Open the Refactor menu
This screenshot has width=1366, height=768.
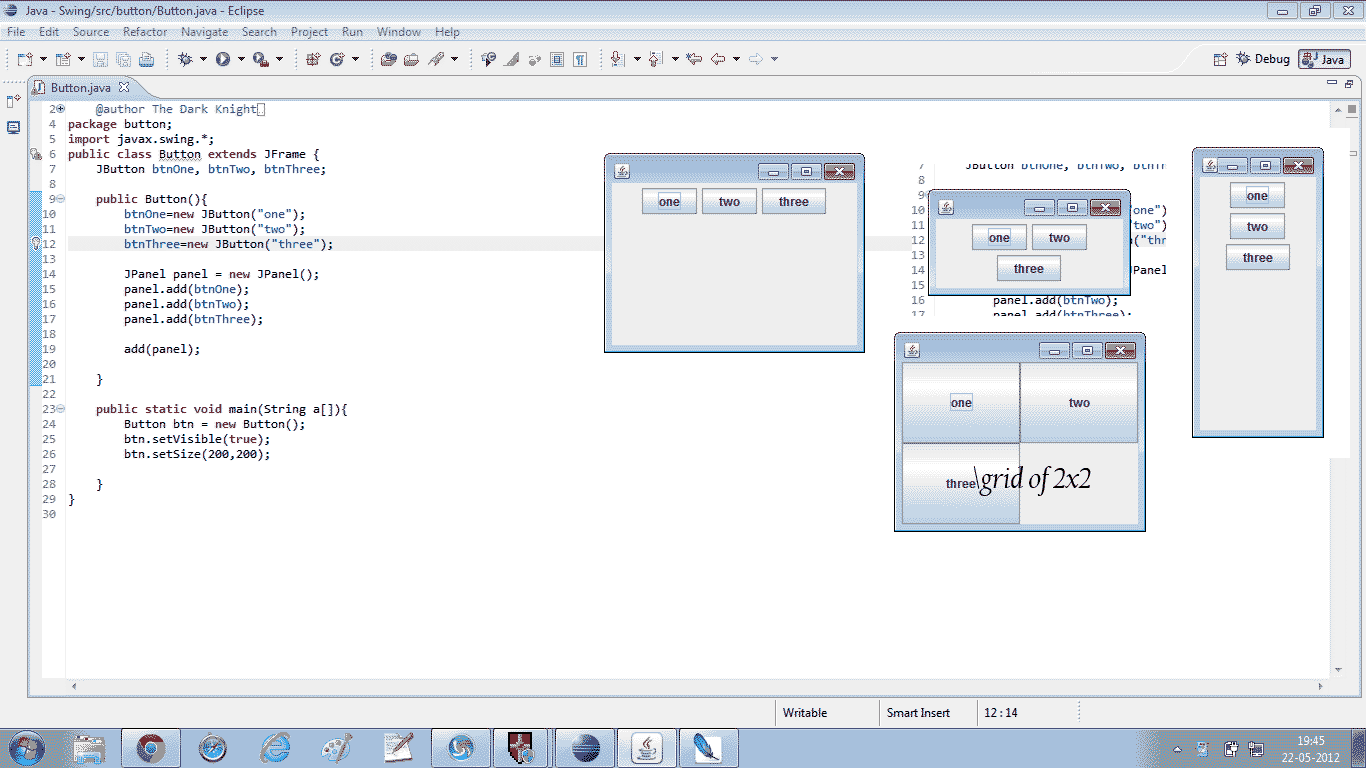pyautogui.click(x=145, y=31)
